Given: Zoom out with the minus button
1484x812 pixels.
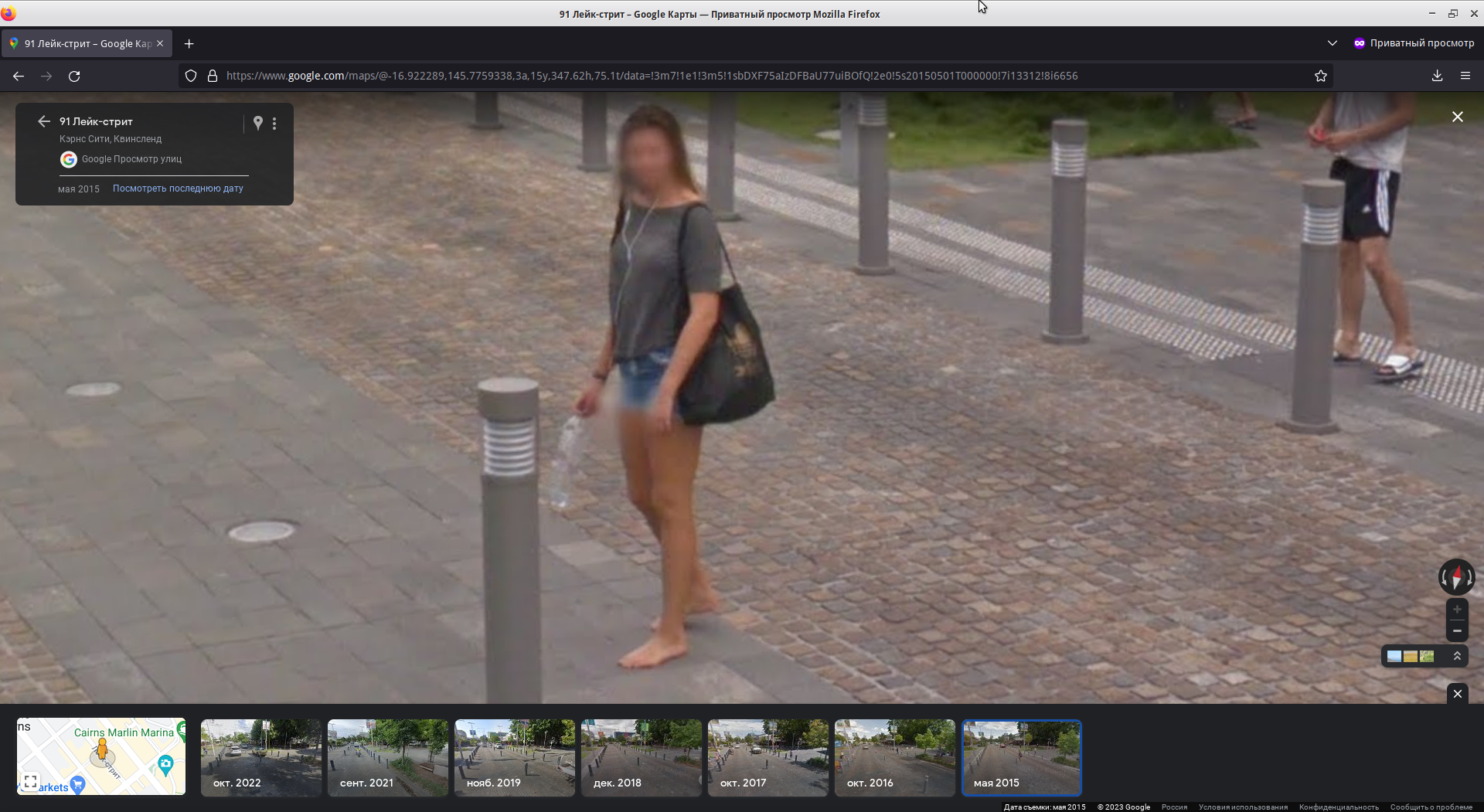Looking at the screenshot, I should (1457, 630).
